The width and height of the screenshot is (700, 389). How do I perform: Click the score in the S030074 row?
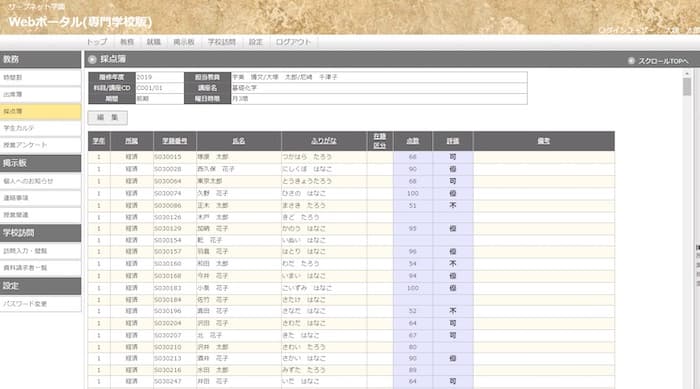click(x=412, y=193)
